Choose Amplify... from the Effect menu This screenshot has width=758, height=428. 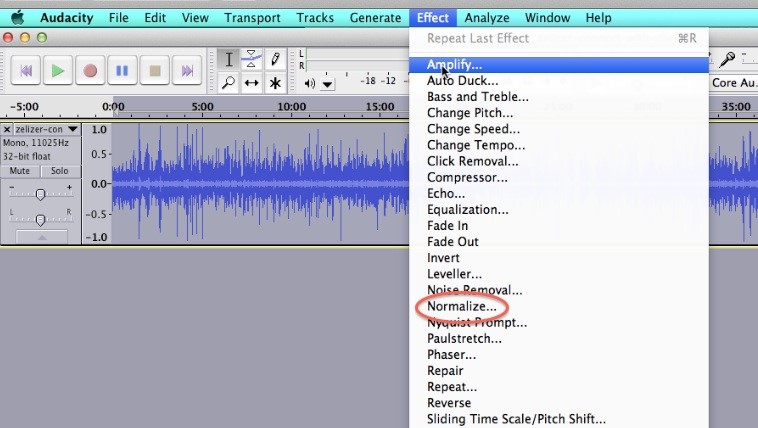click(559, 65)
